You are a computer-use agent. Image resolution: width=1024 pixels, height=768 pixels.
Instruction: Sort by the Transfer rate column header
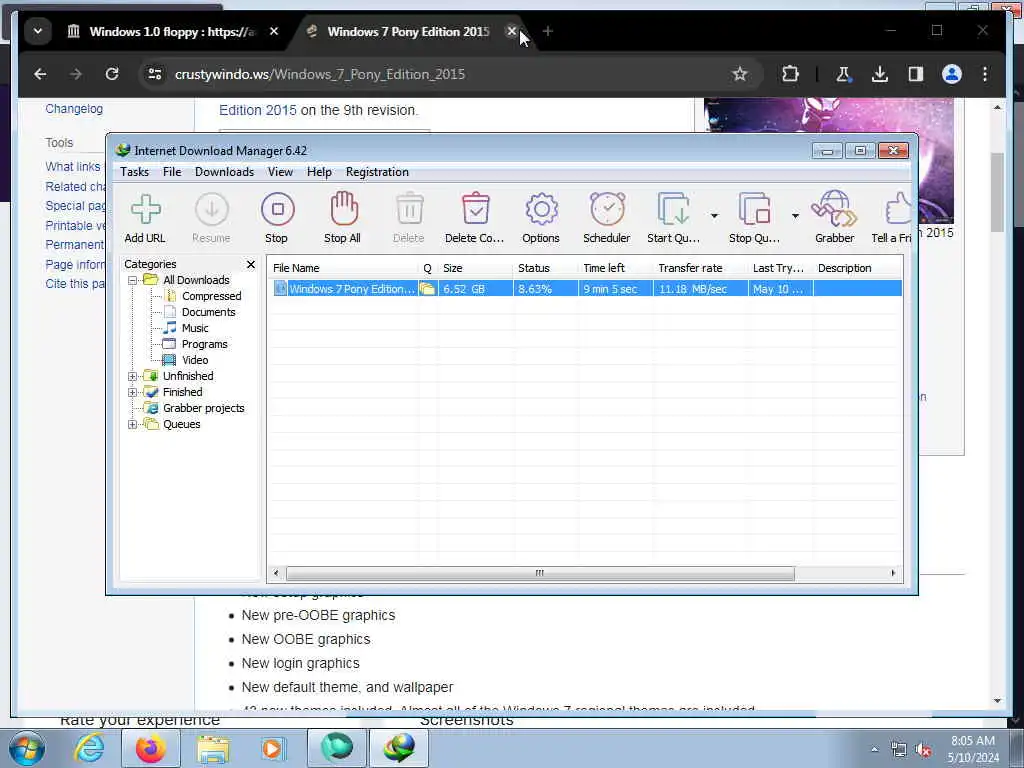click(x=700, y=268)
